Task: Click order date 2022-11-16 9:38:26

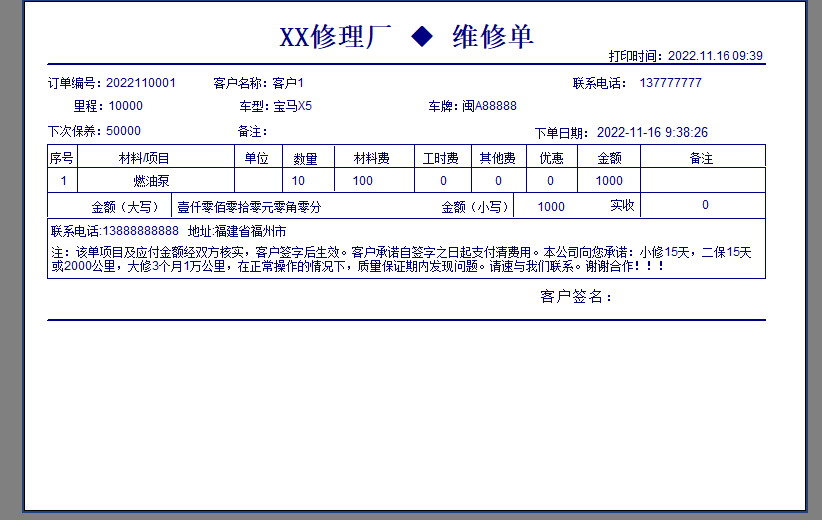Action: pos(652,132)
